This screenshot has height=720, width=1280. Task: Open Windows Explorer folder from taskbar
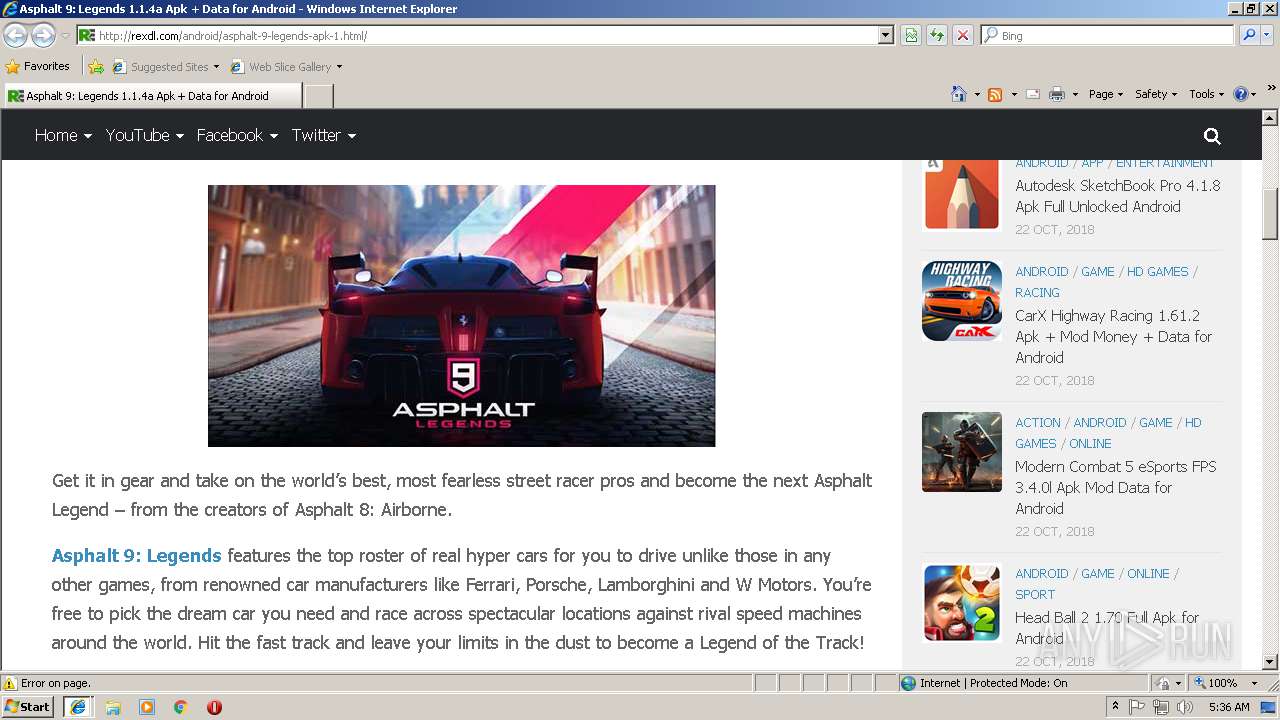[x=113, y=707]
